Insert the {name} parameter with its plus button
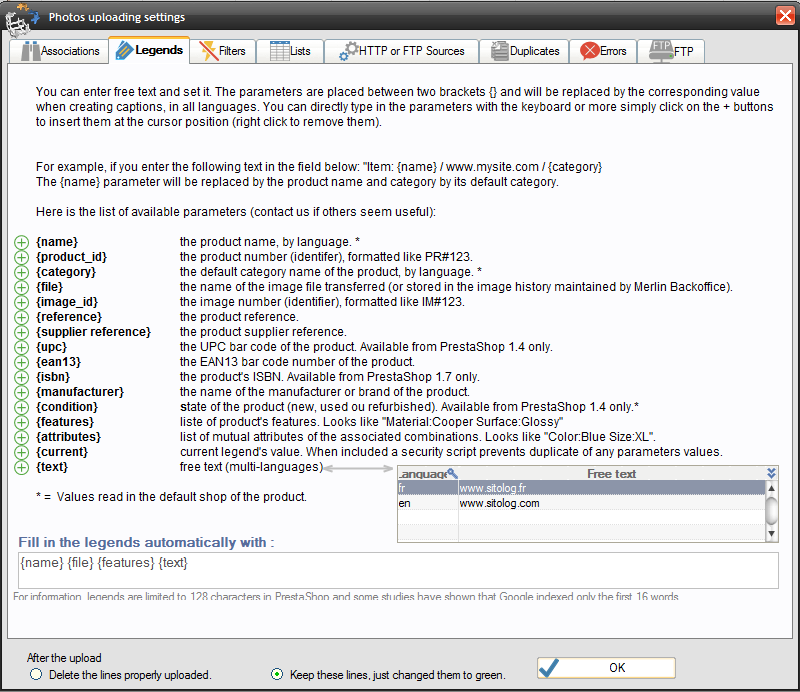Image resolution: width=800 pixels, height=692 pixels. [x=21, y=242]
